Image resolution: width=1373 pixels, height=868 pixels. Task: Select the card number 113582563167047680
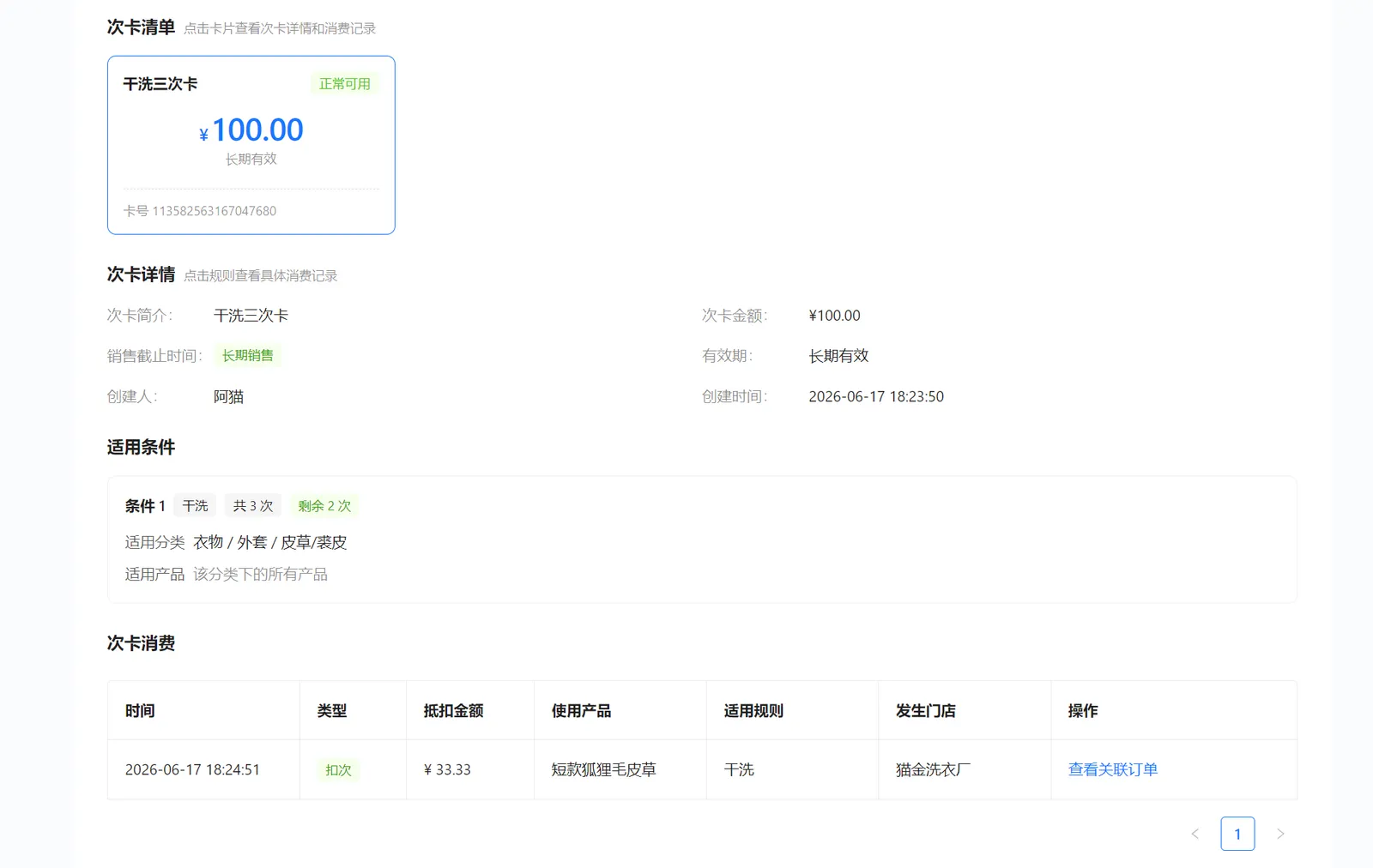pyautogui.click(x=214, y=211)
